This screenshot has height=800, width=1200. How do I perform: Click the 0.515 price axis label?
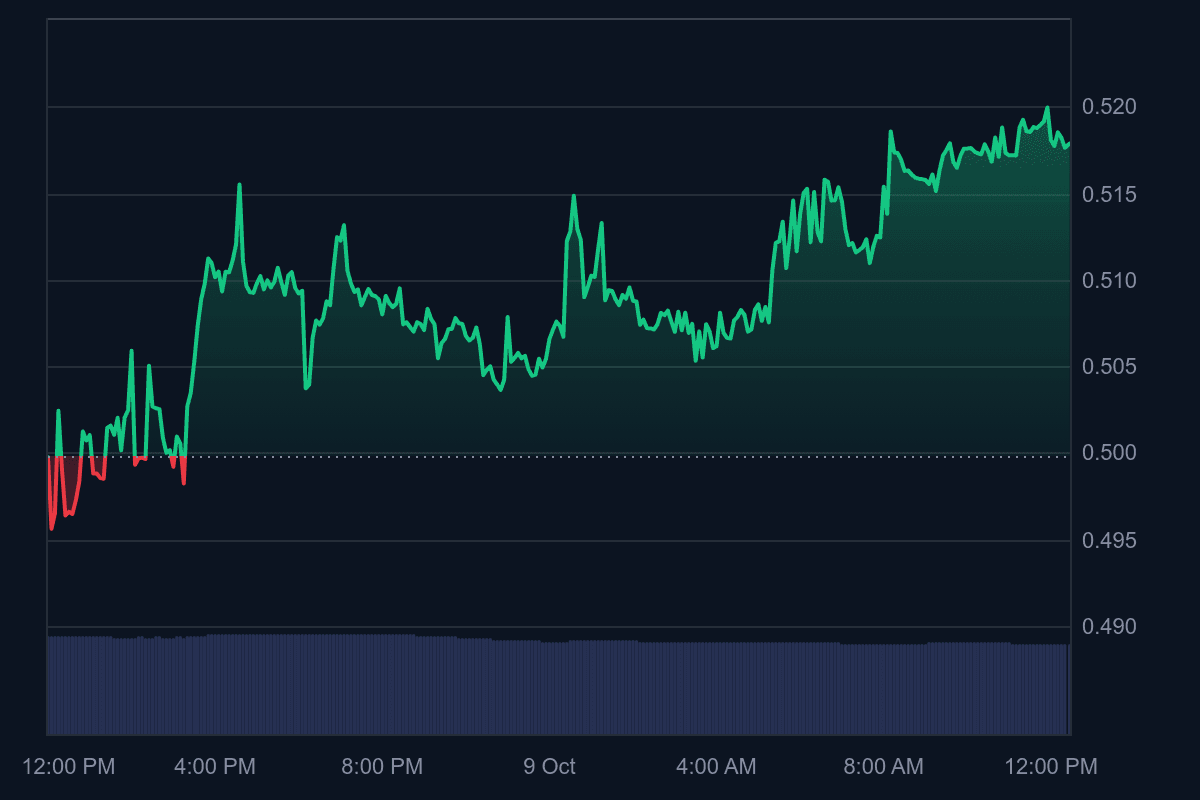point(1109,194)
